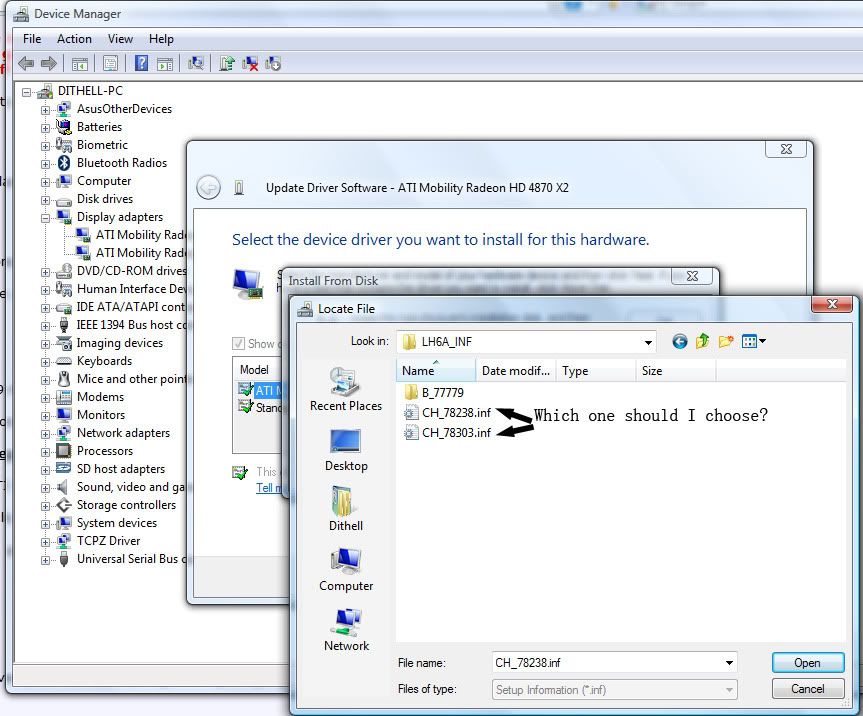Click the Forward arrow in Device Manager toolbar

tap(48, 64)
